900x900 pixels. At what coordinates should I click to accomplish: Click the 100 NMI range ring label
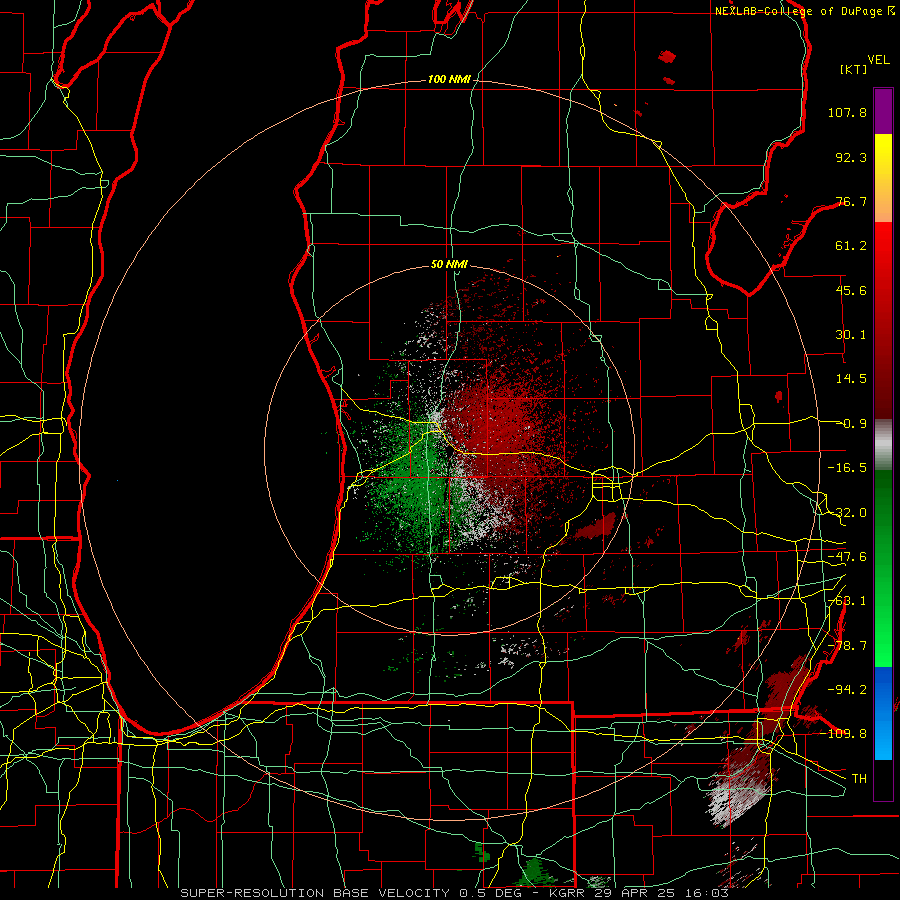[449, 79]
